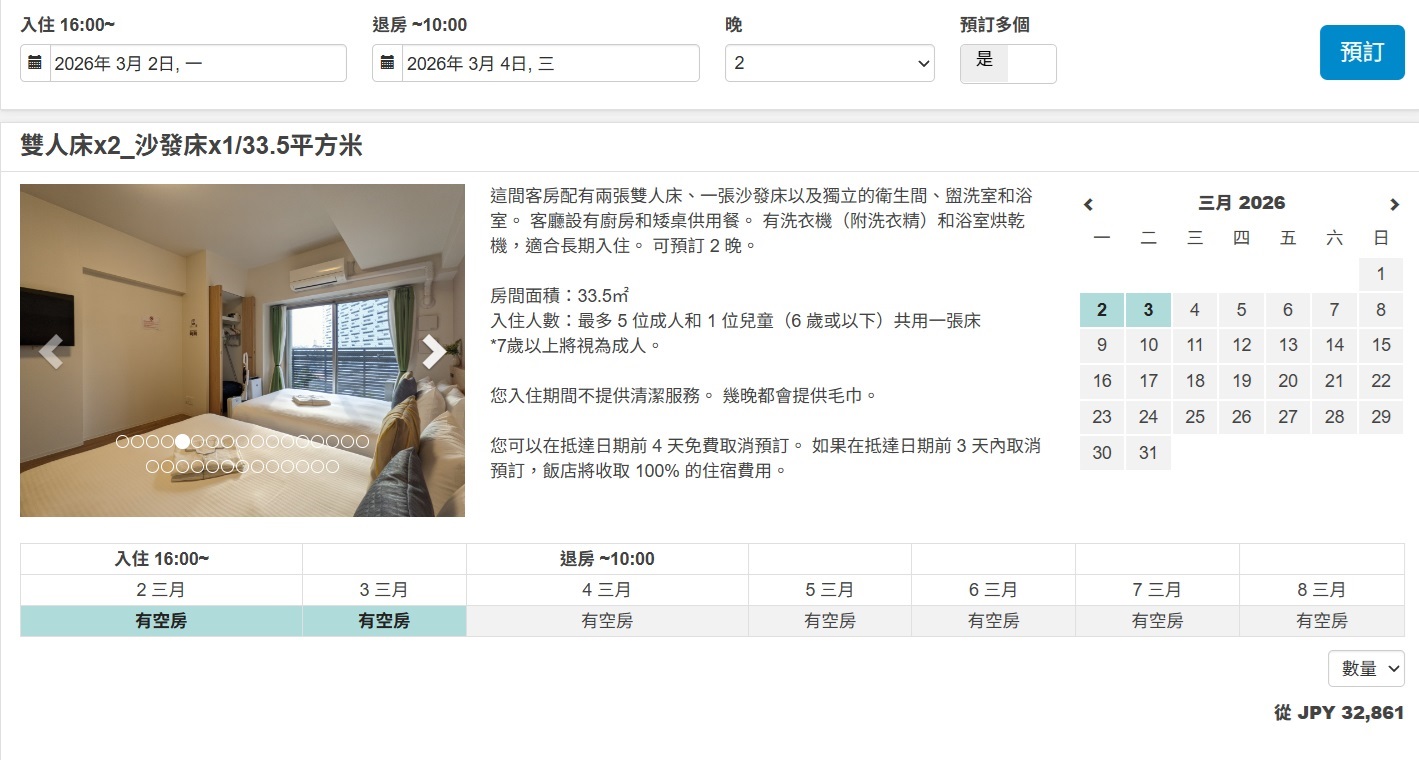Select 有空房 availability for March 4

coord(607,620)
